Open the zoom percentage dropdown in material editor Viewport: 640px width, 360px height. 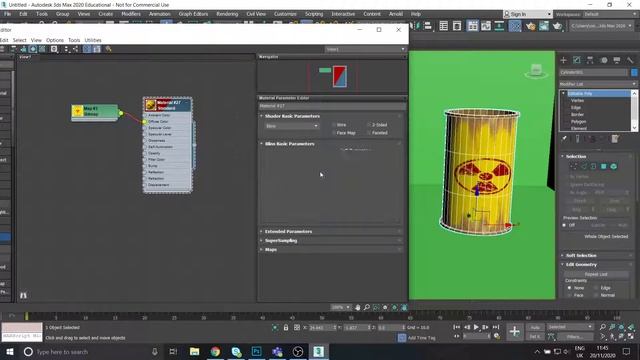341,307
